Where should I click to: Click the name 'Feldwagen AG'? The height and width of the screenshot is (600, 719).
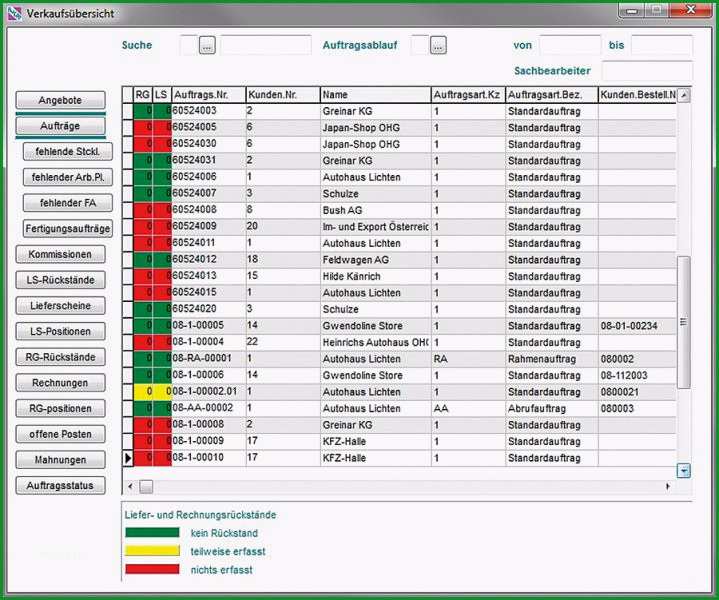(355, 260)
